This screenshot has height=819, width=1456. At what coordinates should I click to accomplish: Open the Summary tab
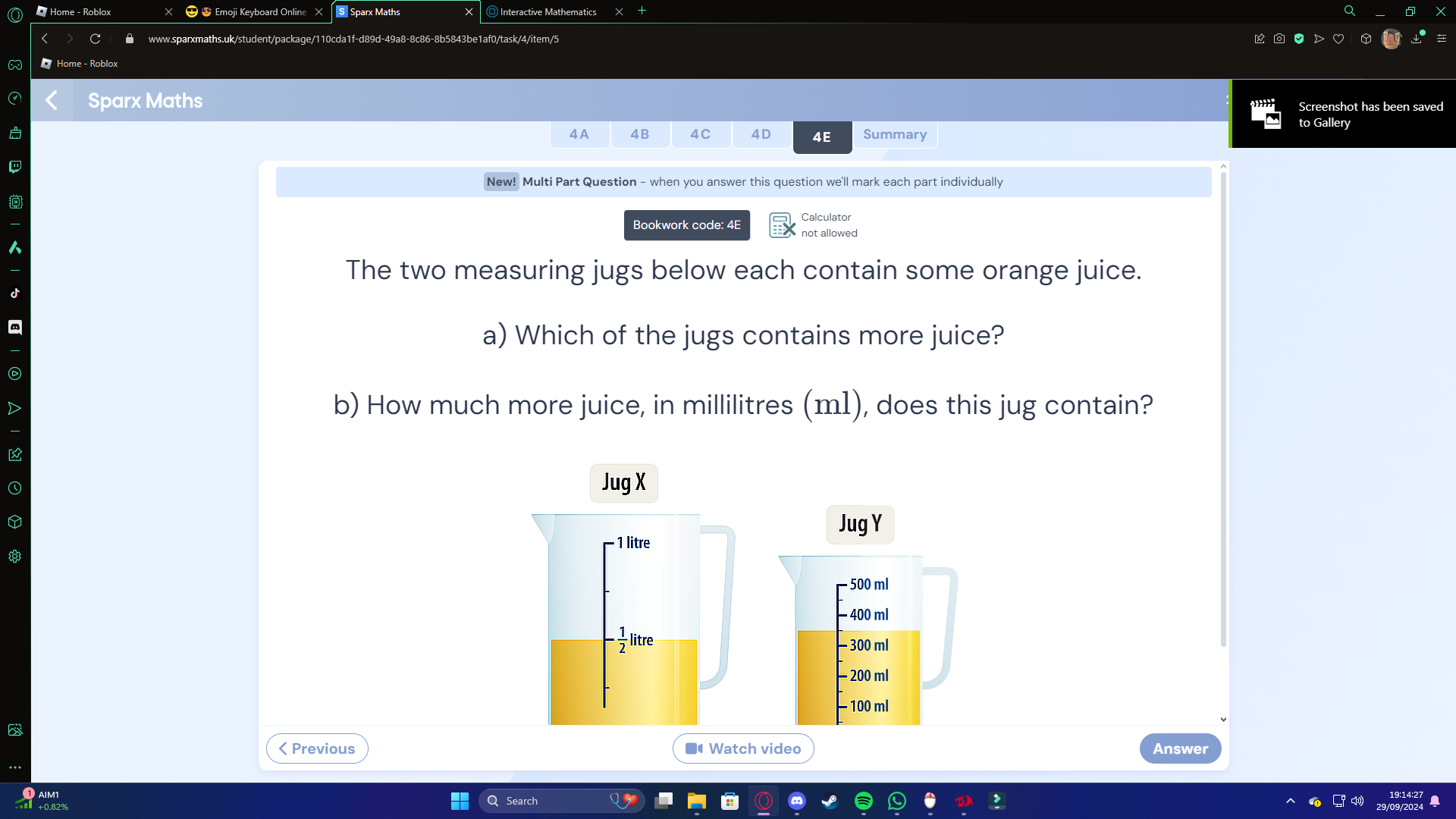(x=895, y=134)
